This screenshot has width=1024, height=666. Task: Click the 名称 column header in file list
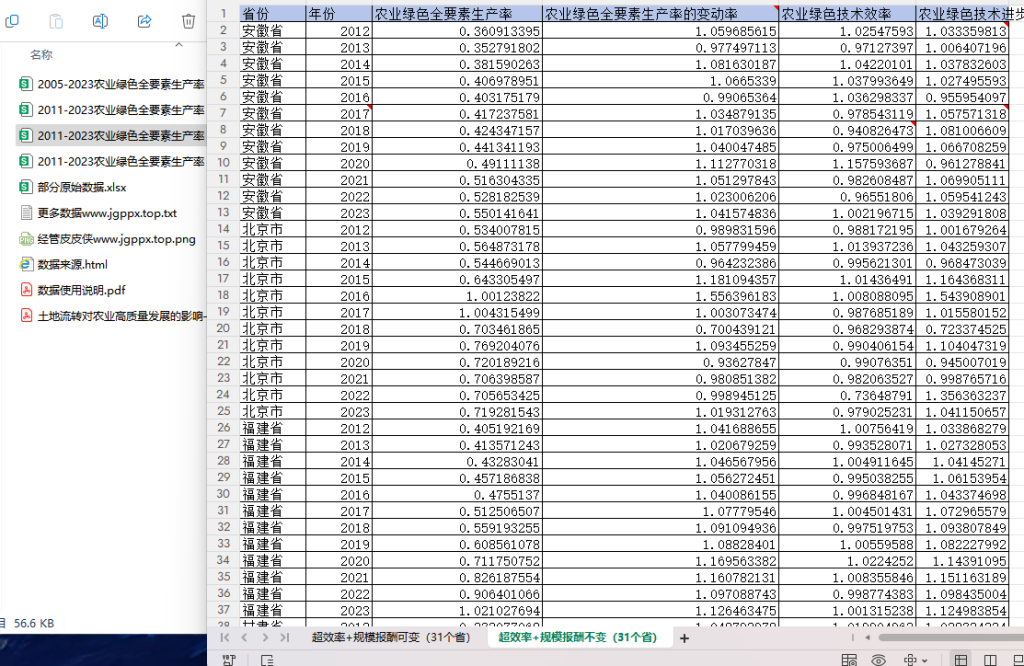[41, 55]
